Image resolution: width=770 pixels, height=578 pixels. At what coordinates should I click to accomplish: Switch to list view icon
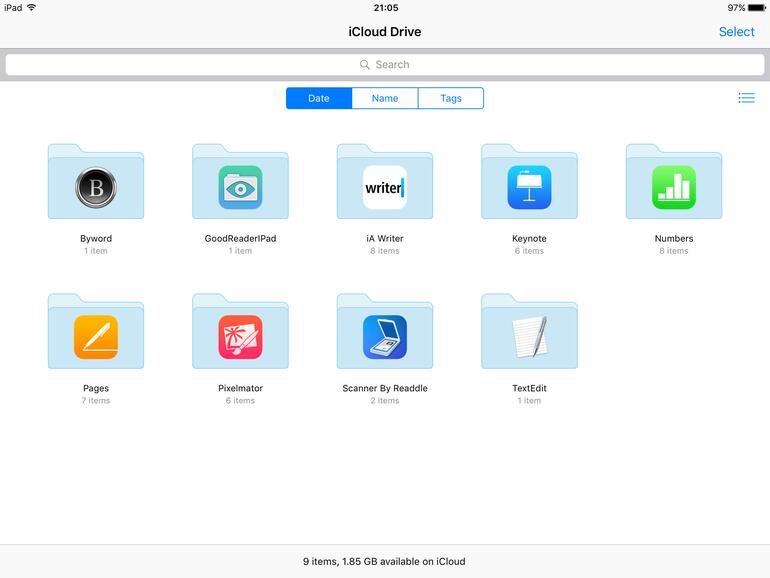[x=746, y=98]
